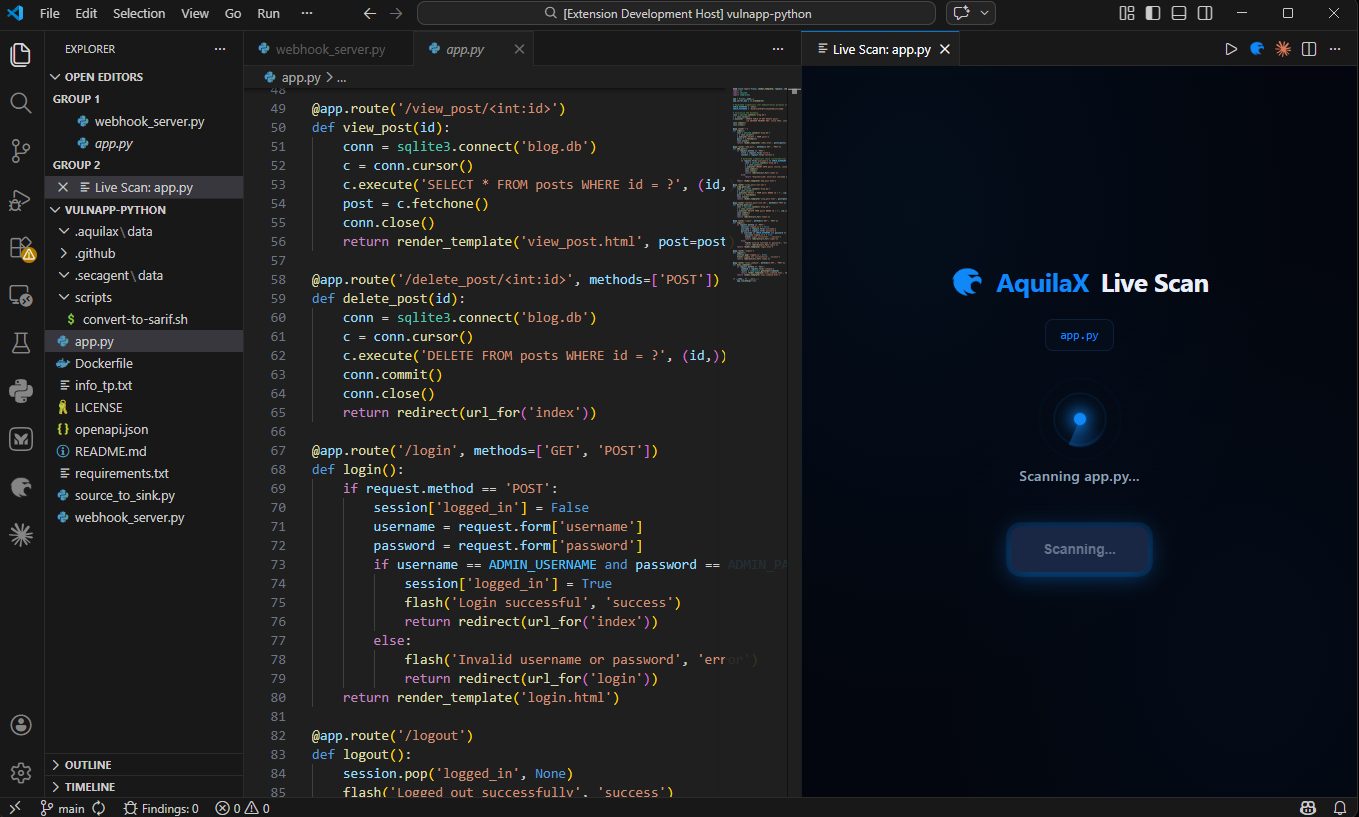Toggle the bottom panel visibility
The height and width of the screenshot is (817, 1359).
[1179, 13]
